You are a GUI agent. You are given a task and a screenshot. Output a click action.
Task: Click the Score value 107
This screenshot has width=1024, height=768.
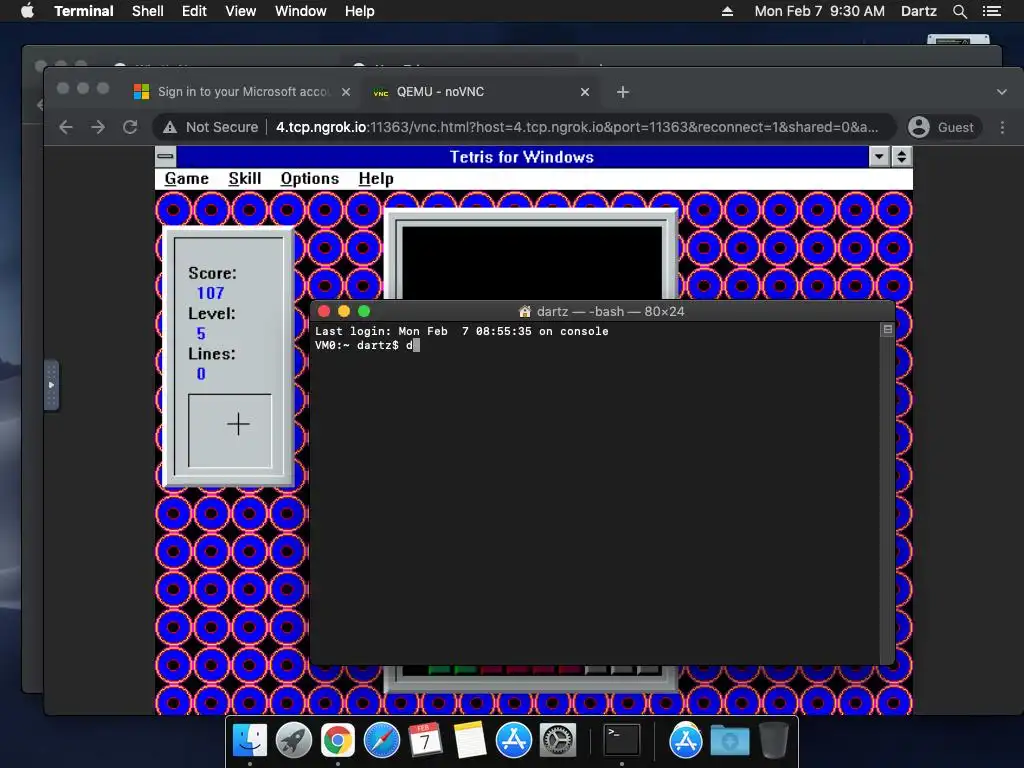click(210, 293)
